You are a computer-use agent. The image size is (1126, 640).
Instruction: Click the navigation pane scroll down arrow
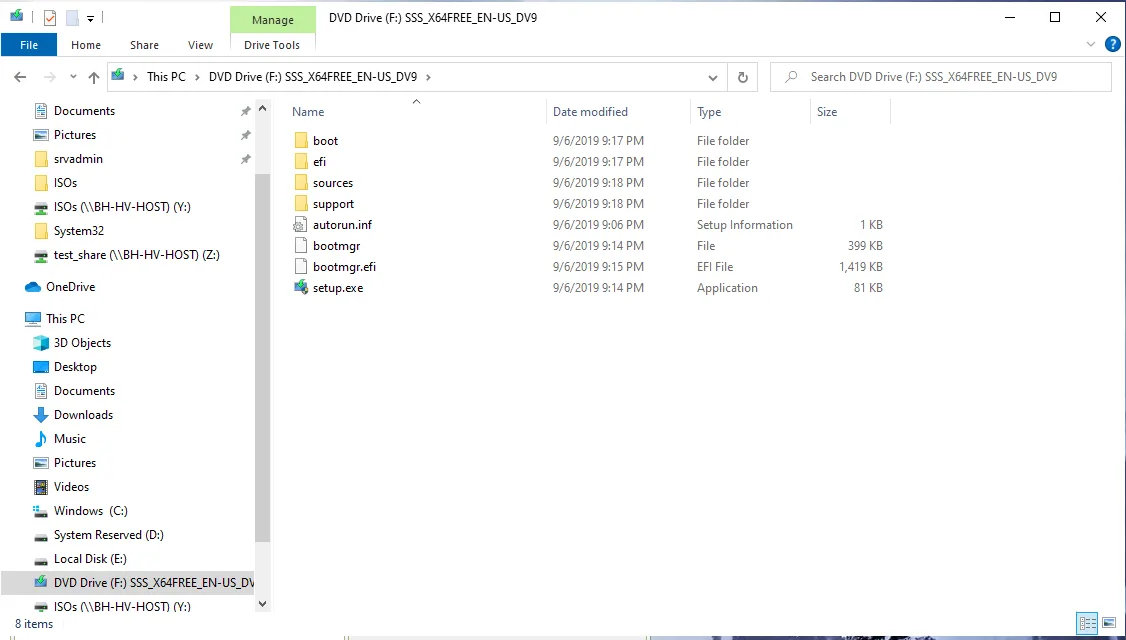tap(262, 604)
